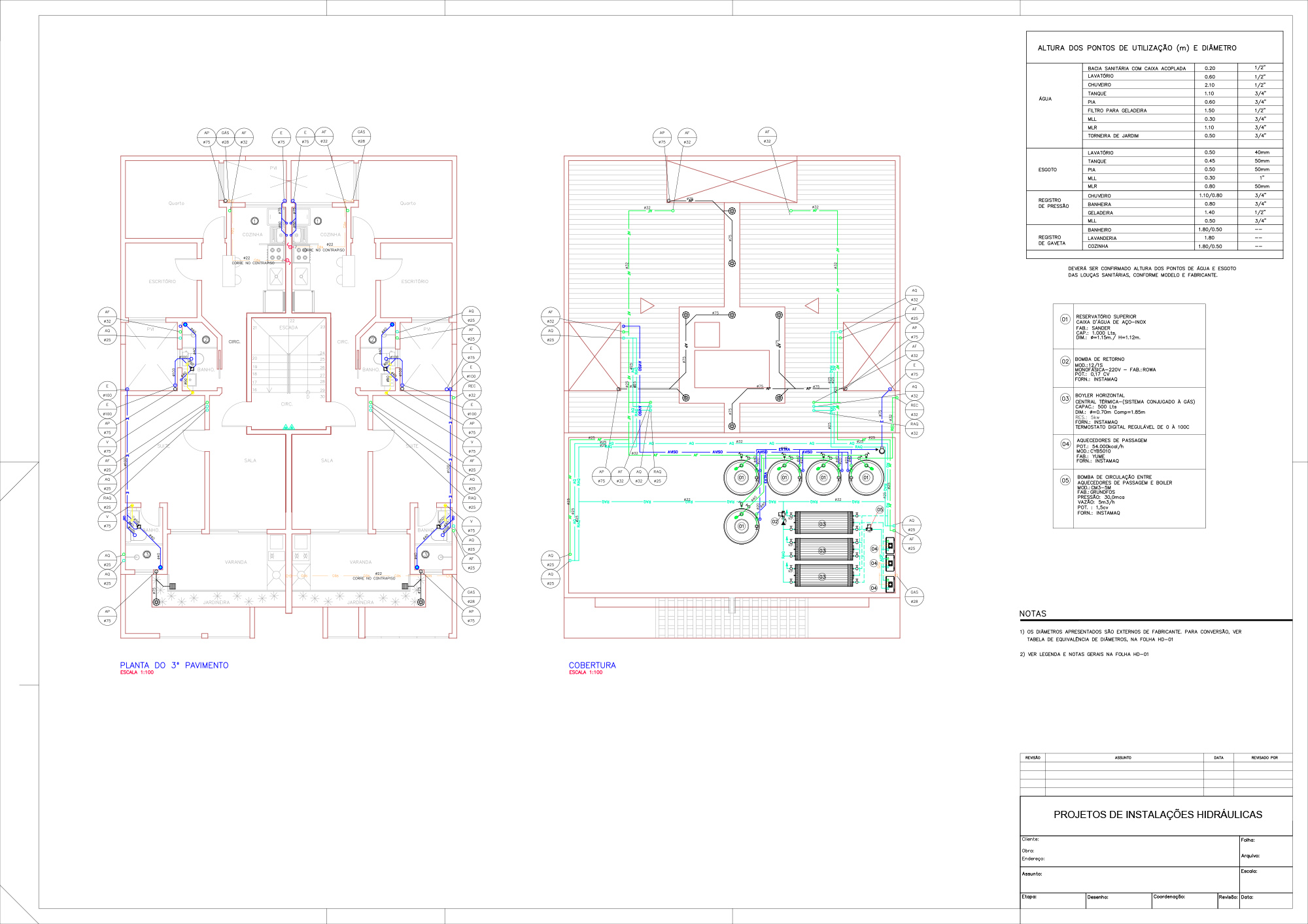
Task: Select the return pump callout bubble 02
Action: click(x=775, y=521)
